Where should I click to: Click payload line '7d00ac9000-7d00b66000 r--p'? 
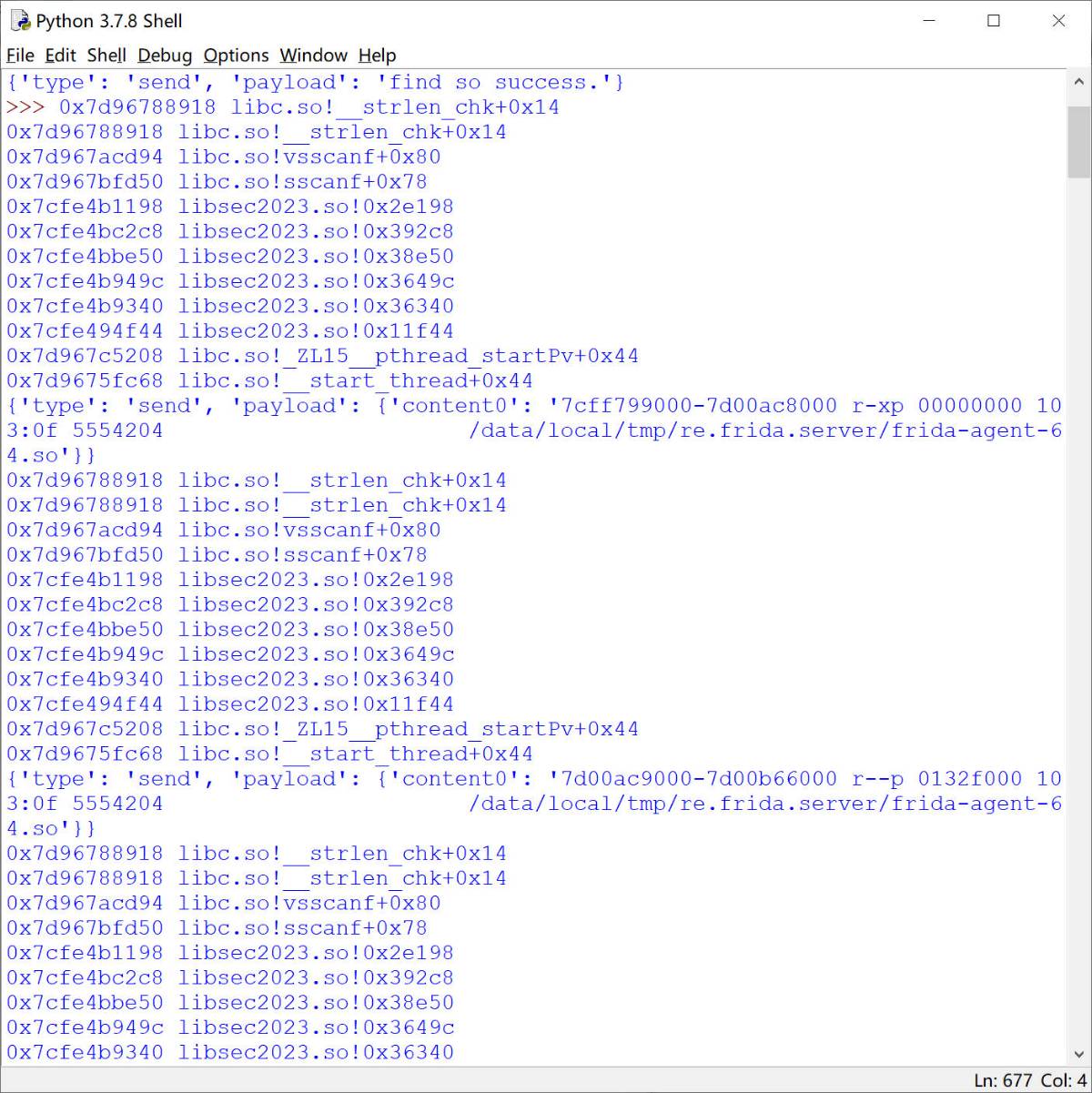(x=534, y=804)
